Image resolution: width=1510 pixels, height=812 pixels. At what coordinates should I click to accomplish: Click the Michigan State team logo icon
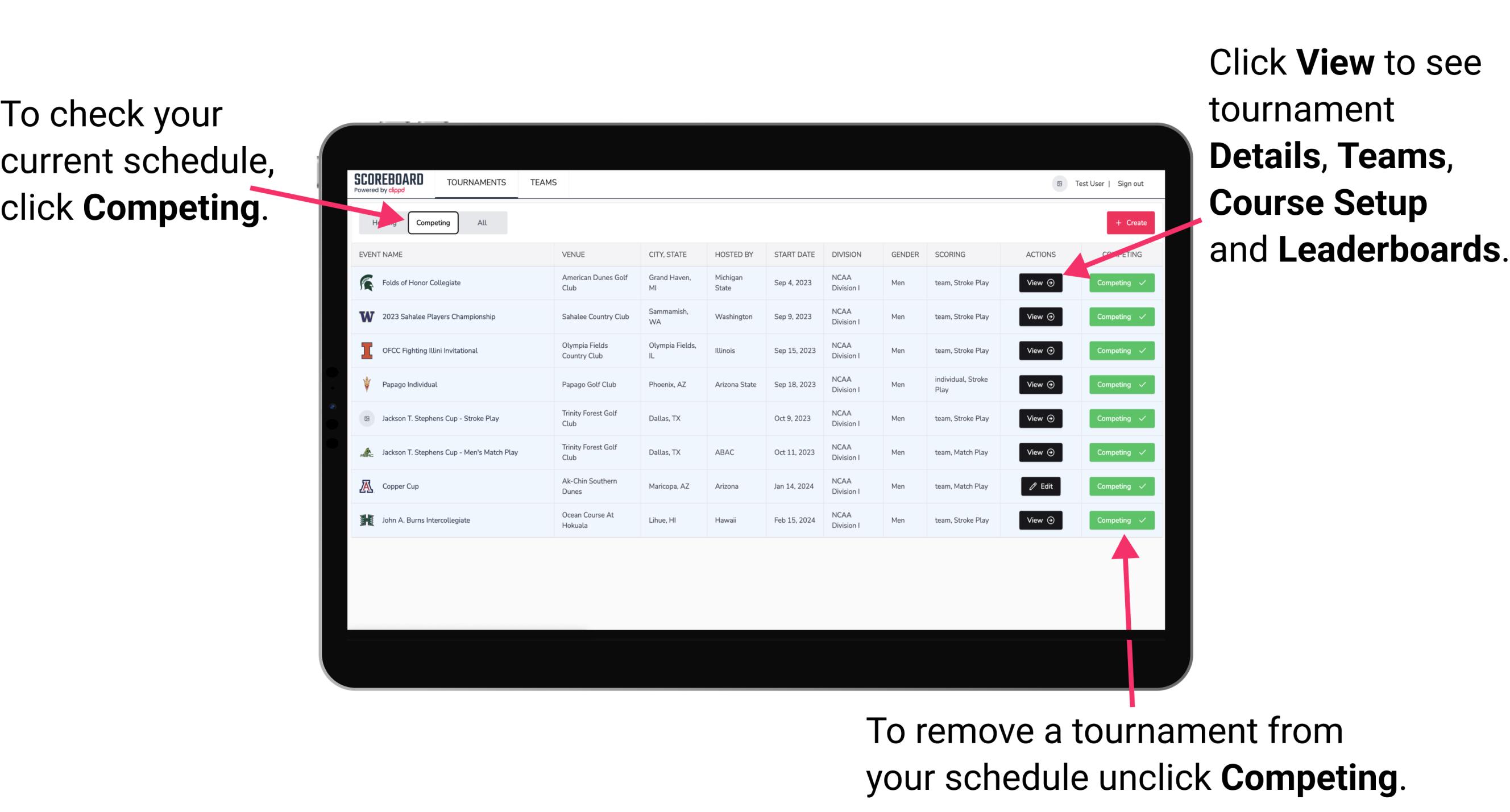click(366, 283)
